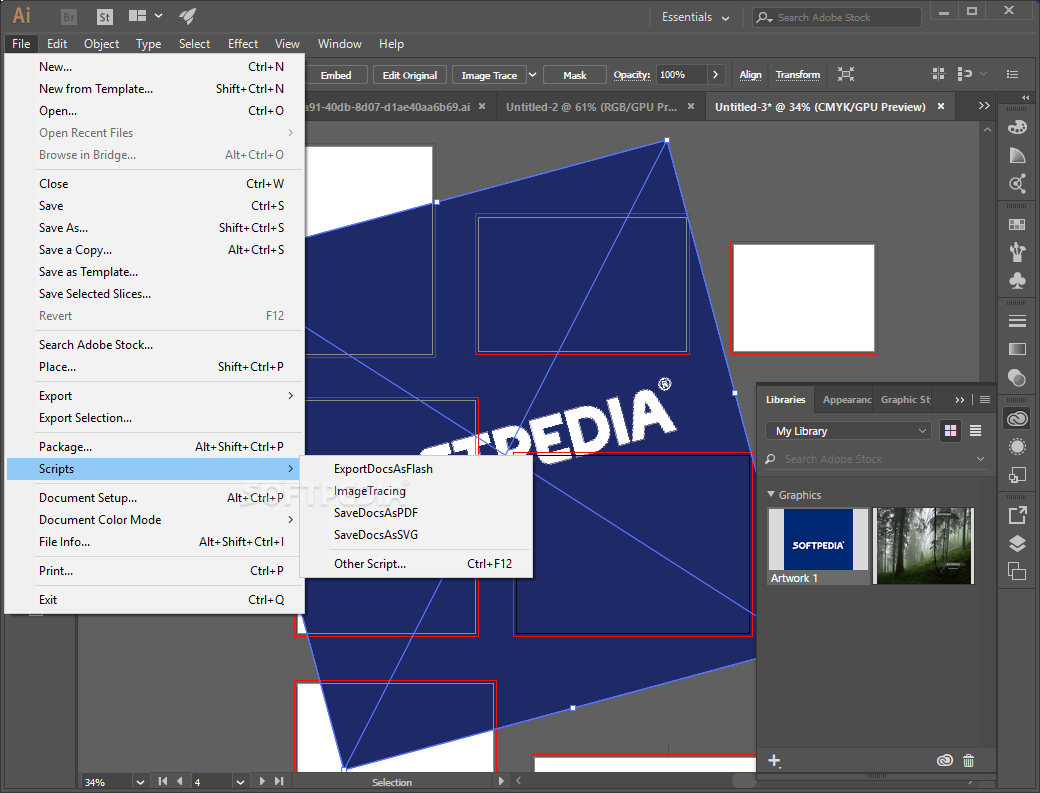The width and height of the screenshot is (1040, 793).
Task: Open the Bridge (Br) icon in the top bar
Action: pos(68,17)
